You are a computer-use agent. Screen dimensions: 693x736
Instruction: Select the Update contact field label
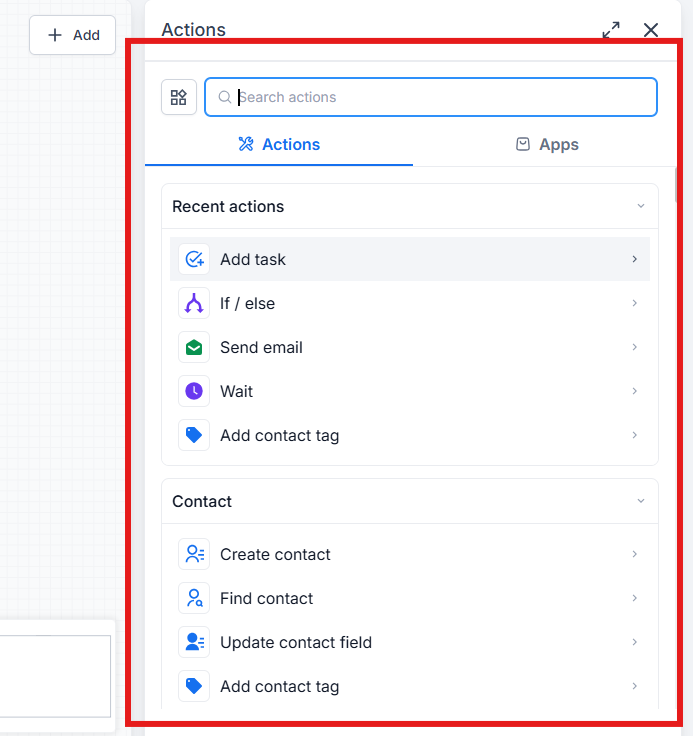pyautogui.click(x=296, y=642)
